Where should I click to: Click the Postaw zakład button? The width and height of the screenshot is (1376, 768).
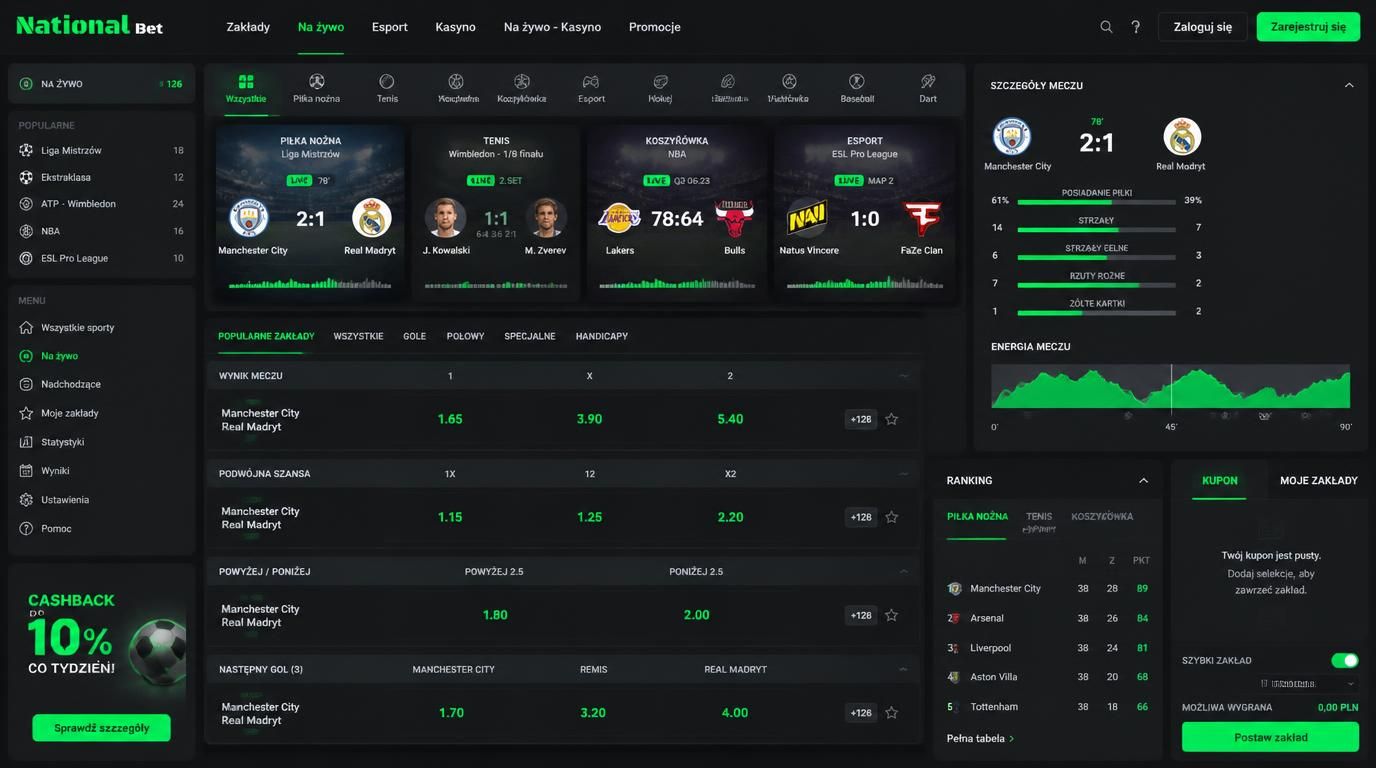[1270, 737]
